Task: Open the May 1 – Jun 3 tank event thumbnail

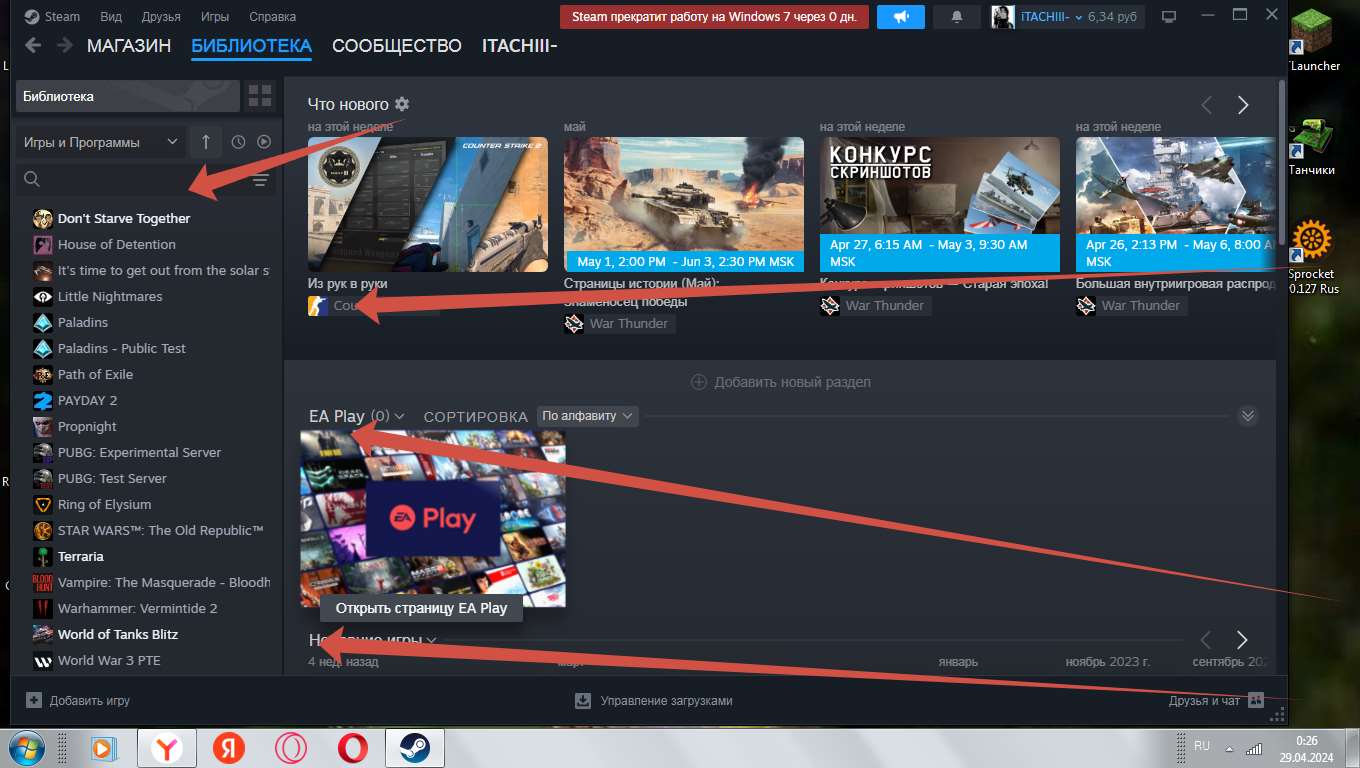Action: (684, 204)
